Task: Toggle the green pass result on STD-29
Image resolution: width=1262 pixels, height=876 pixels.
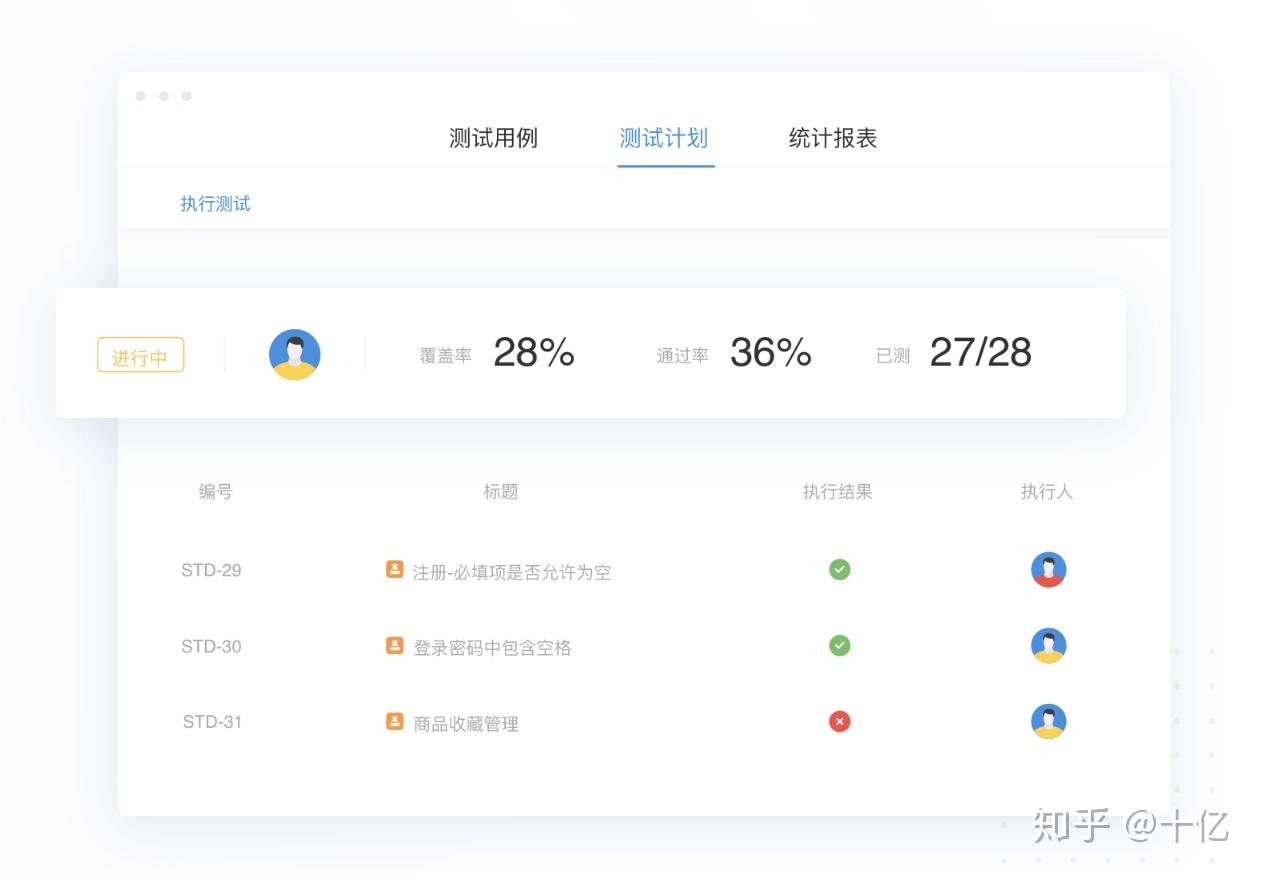Action: [839, 569]
